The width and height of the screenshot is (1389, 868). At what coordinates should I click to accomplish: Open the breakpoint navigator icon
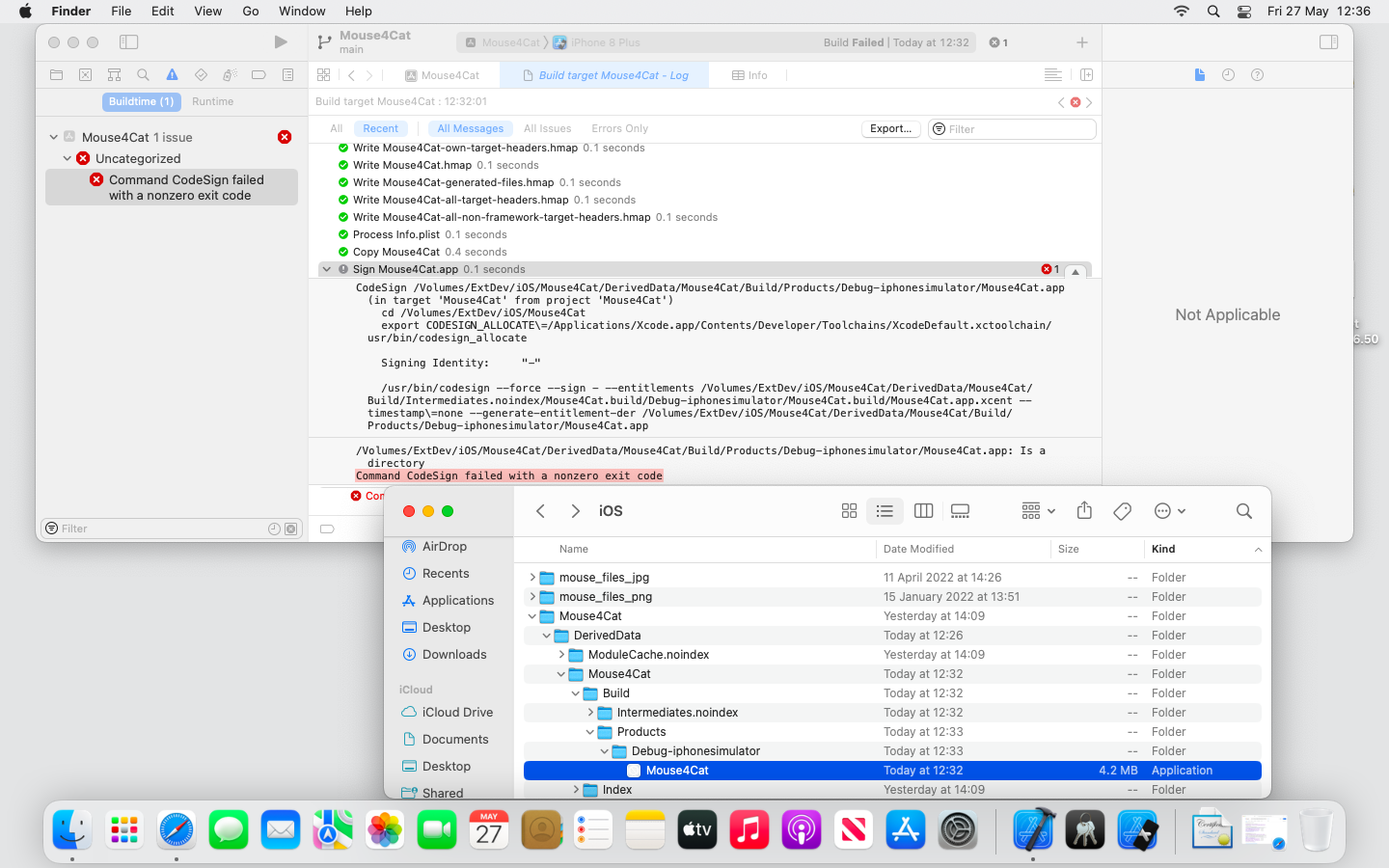(259, 75)
